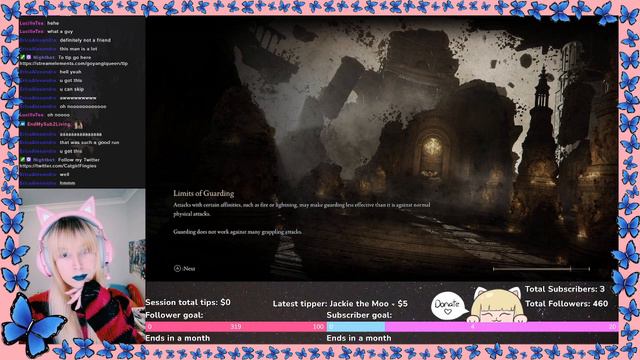
Task: Click the tutorial page progress bar in the game
Action: tap(541, 269)
